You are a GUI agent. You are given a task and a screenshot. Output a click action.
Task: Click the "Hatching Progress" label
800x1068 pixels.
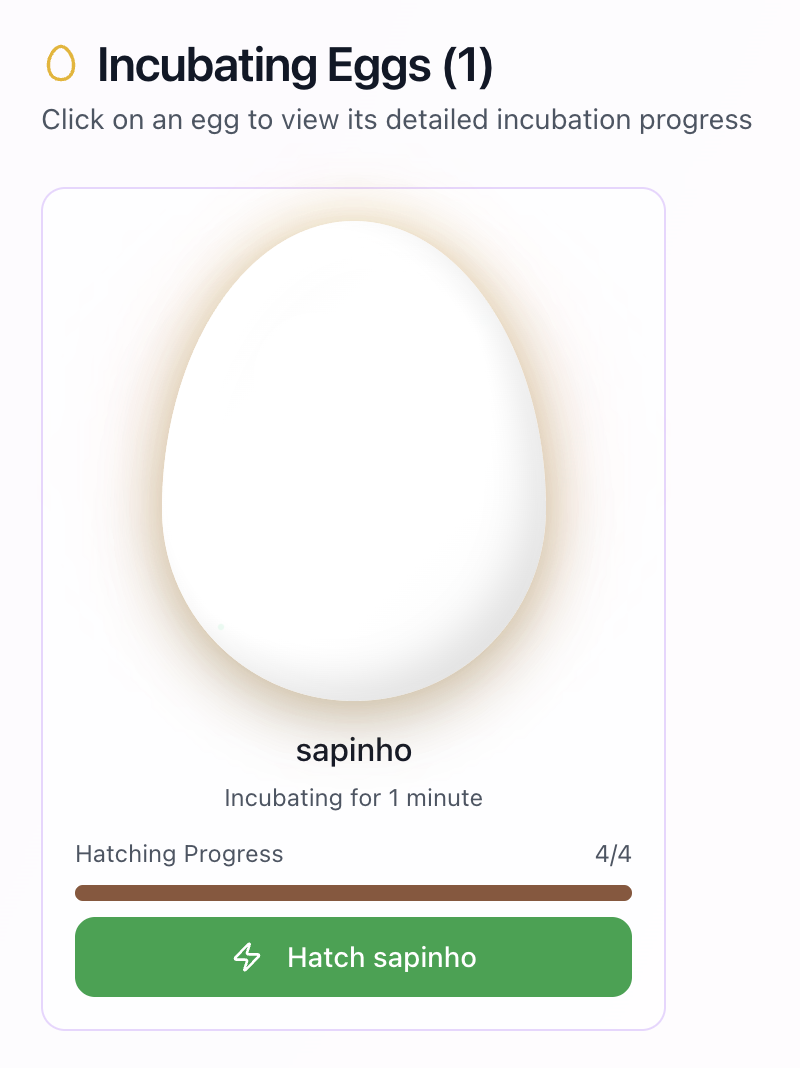(179, 854)
